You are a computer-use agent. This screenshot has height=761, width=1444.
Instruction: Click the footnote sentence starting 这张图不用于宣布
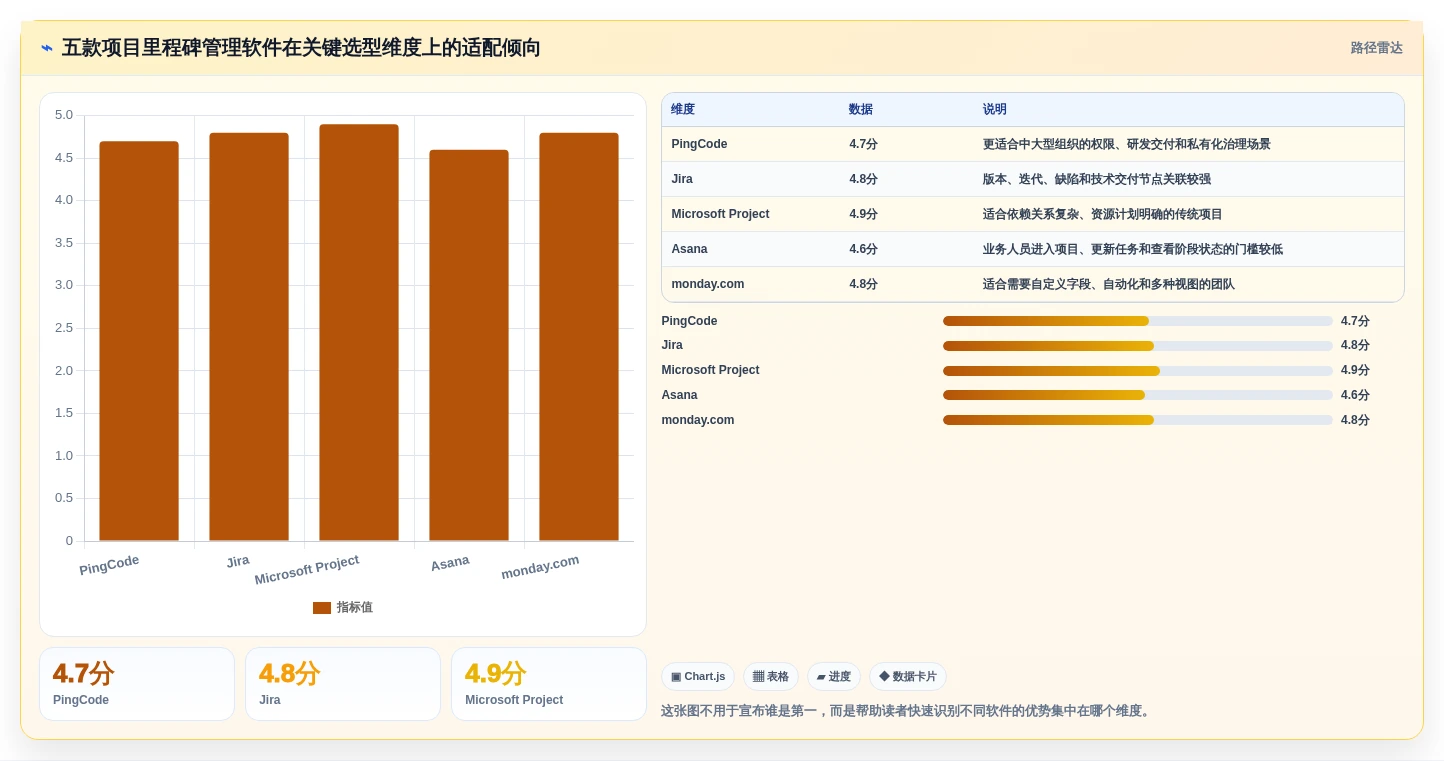[907, 711]
